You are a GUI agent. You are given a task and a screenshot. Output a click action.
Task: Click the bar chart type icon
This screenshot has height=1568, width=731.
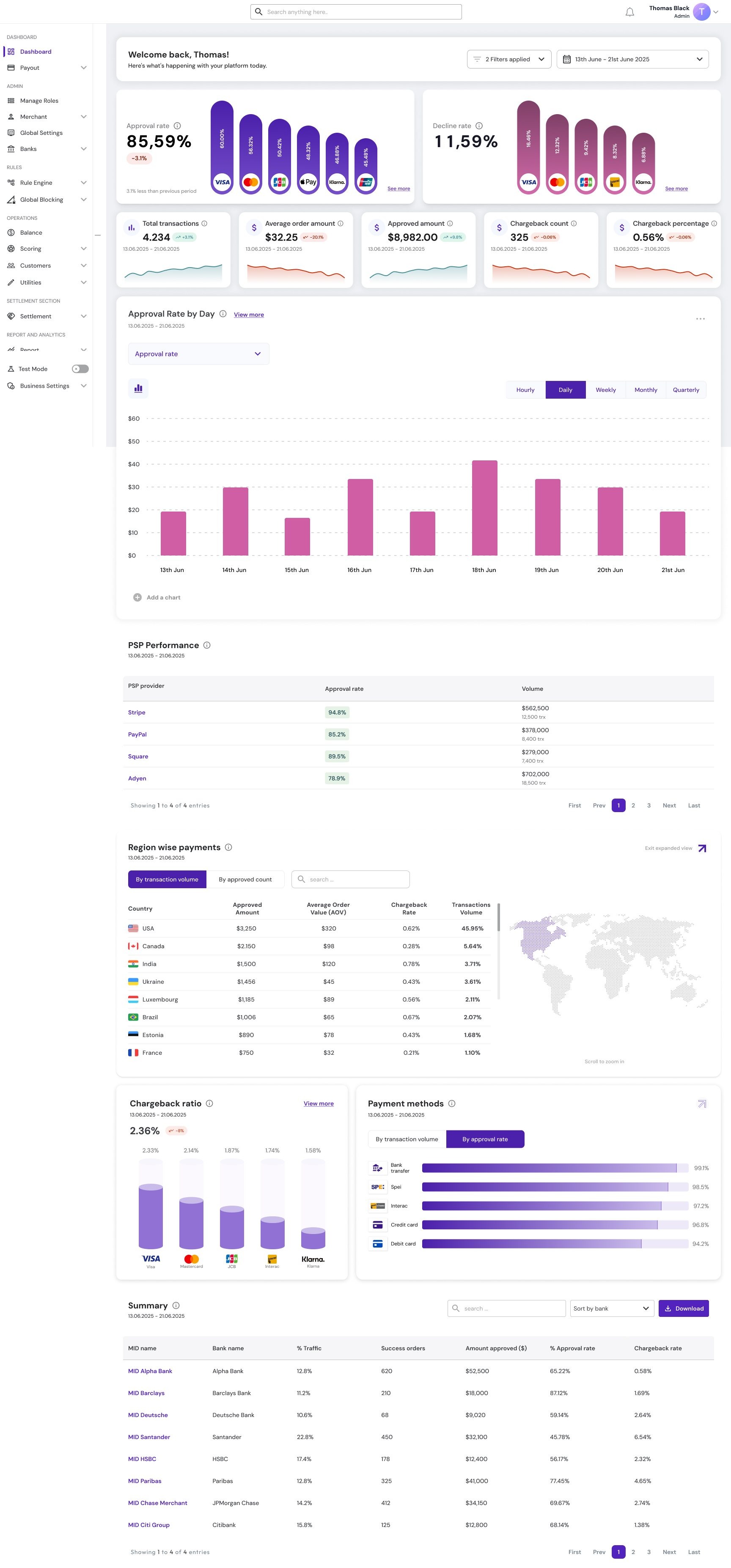138,389
